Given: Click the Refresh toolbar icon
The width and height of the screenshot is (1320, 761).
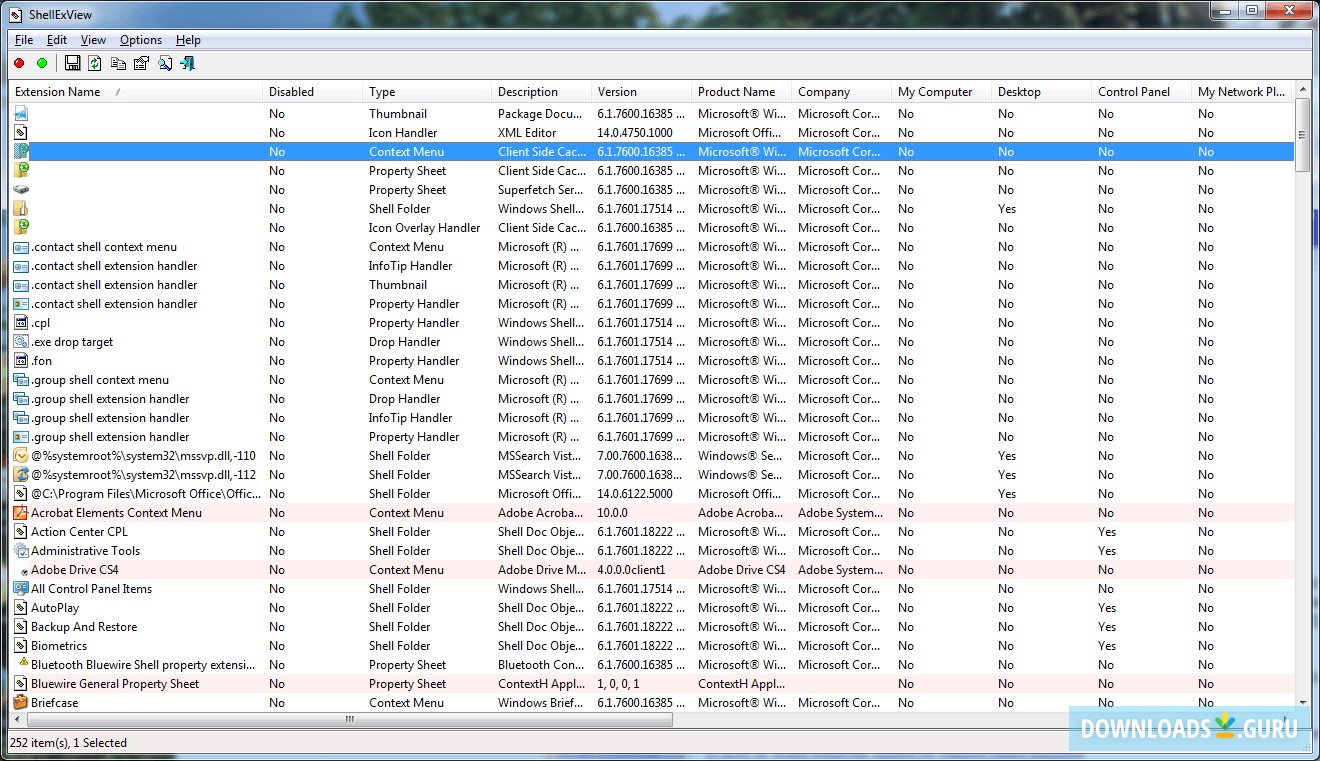Looking at the screenshot, I should [95, 63].
